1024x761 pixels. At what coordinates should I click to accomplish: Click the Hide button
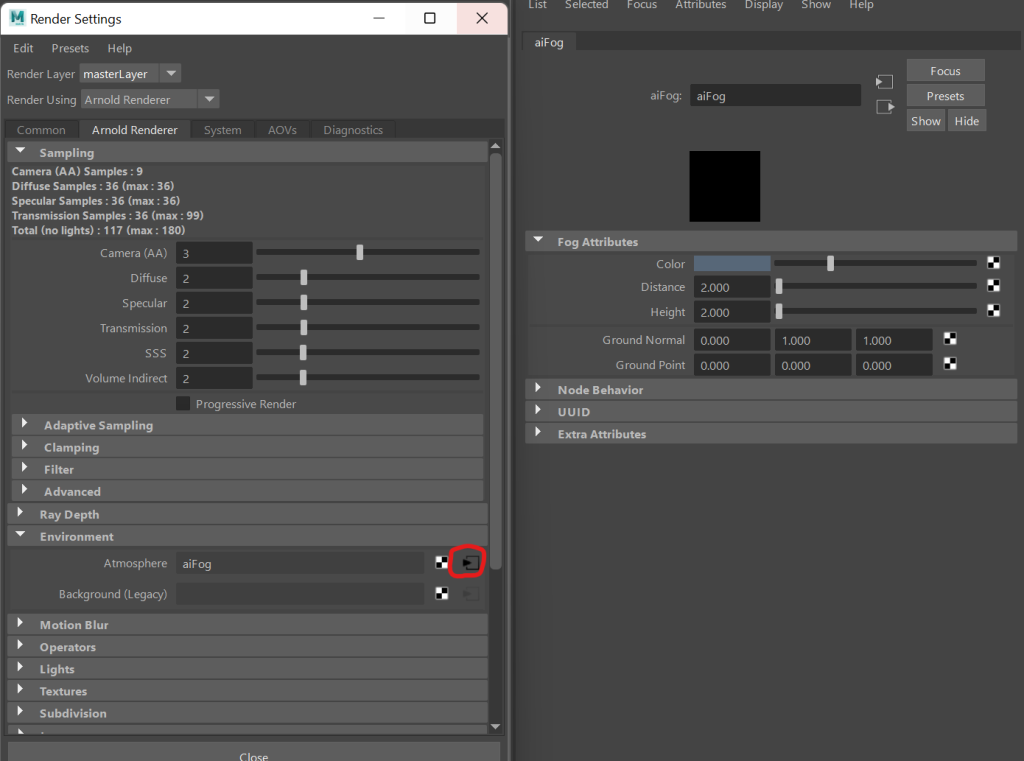[x=967, y=121]
